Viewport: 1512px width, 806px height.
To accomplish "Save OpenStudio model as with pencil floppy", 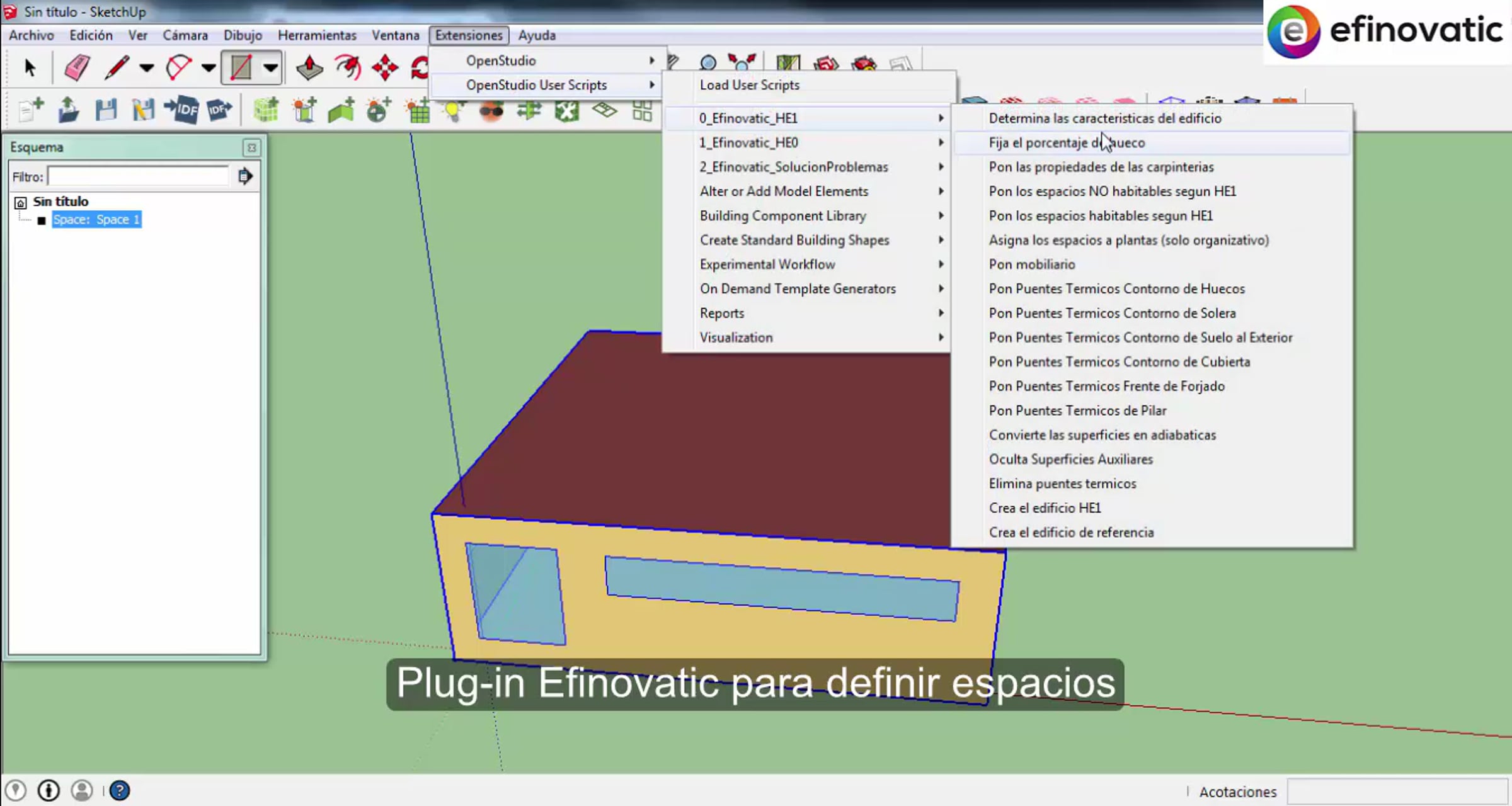I will (143, 110).
